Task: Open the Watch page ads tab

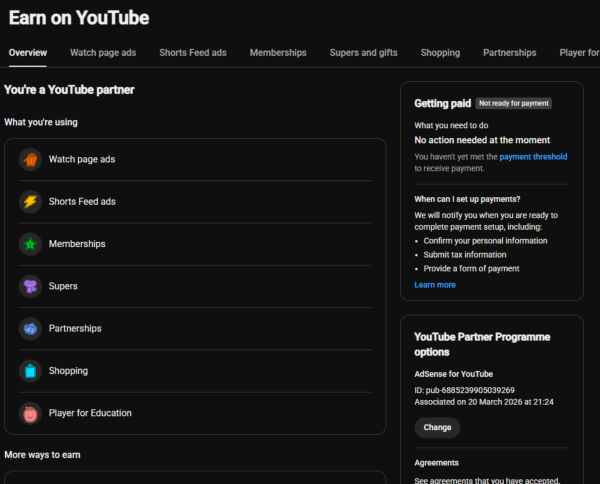Action: point(103,53)
